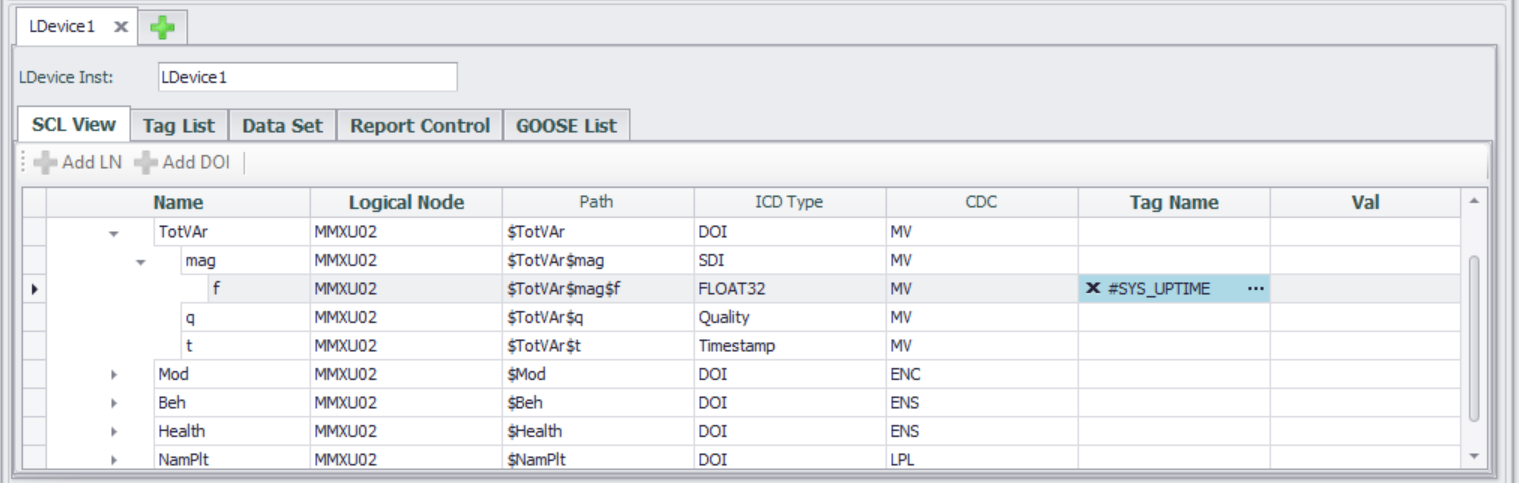Switch to the Tag List tab
The height and width of the screenshot is (483, 1519).
179,126
